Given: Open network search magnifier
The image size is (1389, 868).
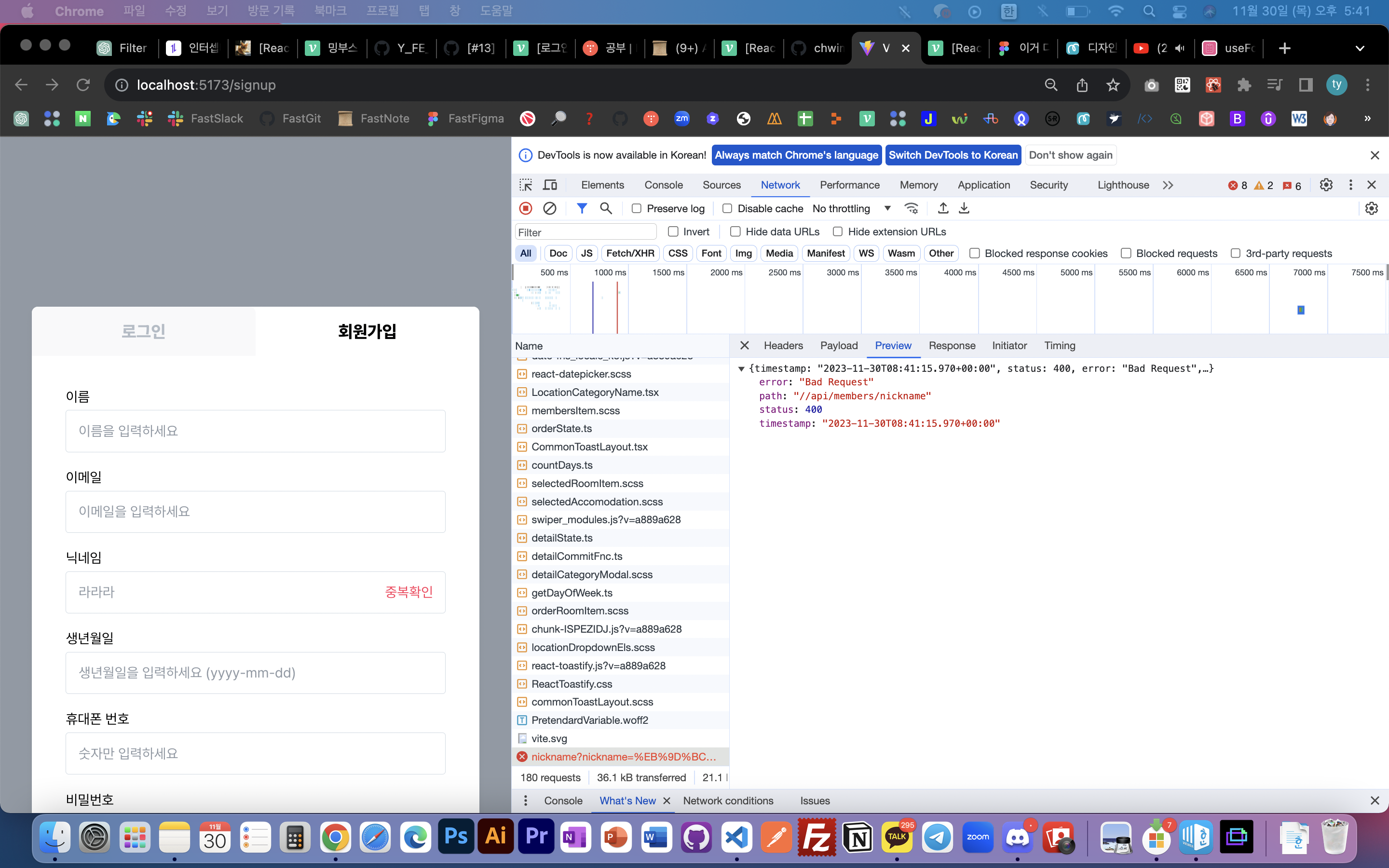Looking at the screenshot, I should [x=606, y=208].
